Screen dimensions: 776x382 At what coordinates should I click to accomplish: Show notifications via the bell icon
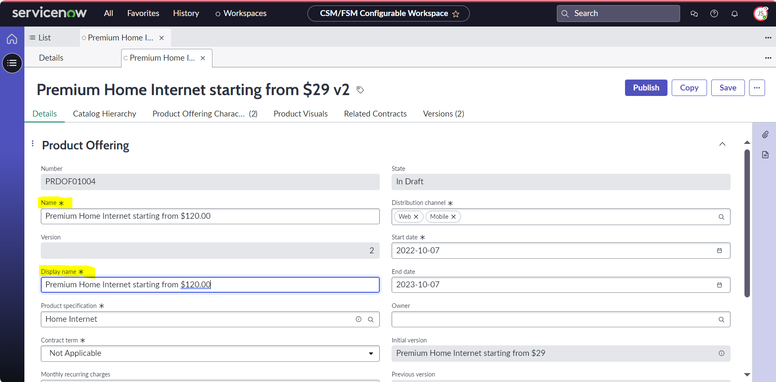pyautogui.click(x=734, y=14)
